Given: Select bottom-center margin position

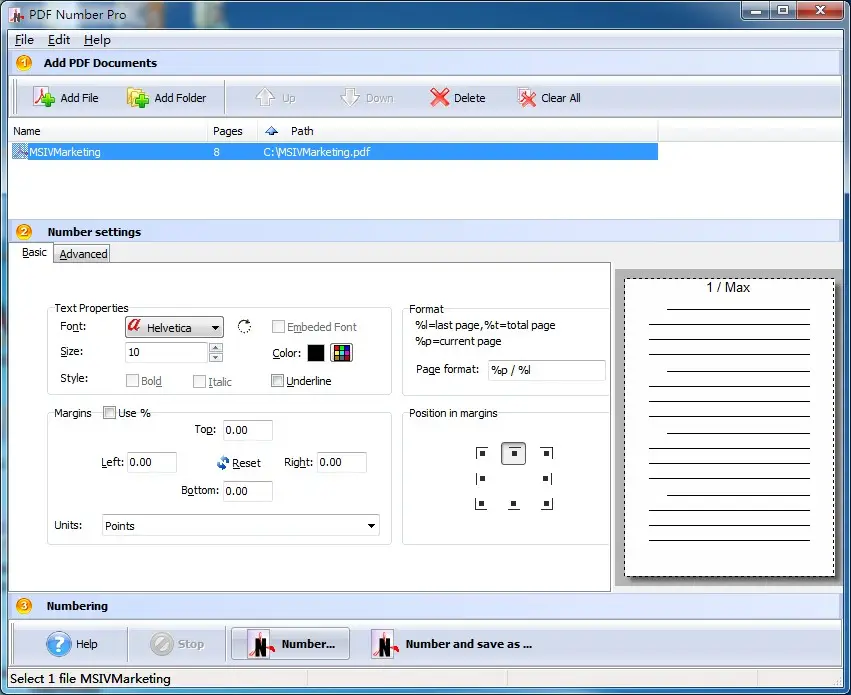Looking at the screenshot, I should coord(513,504).
